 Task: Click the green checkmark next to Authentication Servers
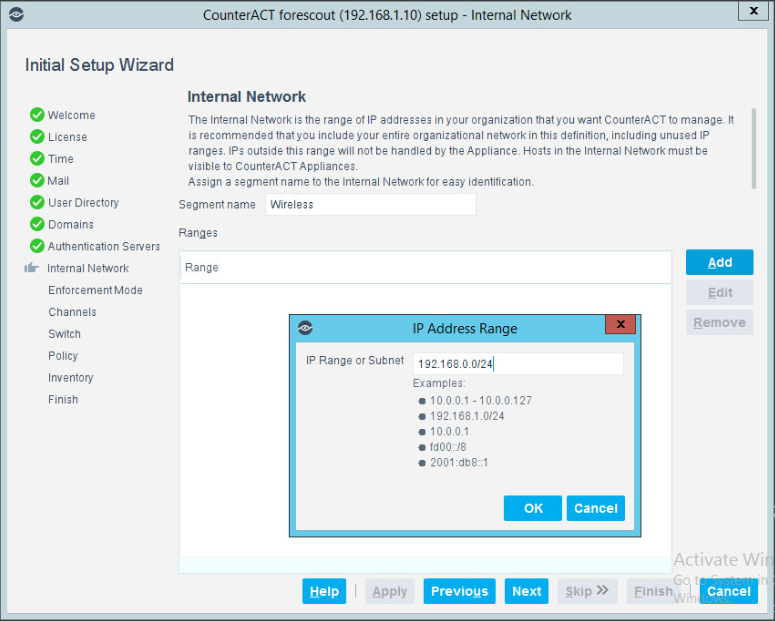point(37,246)
